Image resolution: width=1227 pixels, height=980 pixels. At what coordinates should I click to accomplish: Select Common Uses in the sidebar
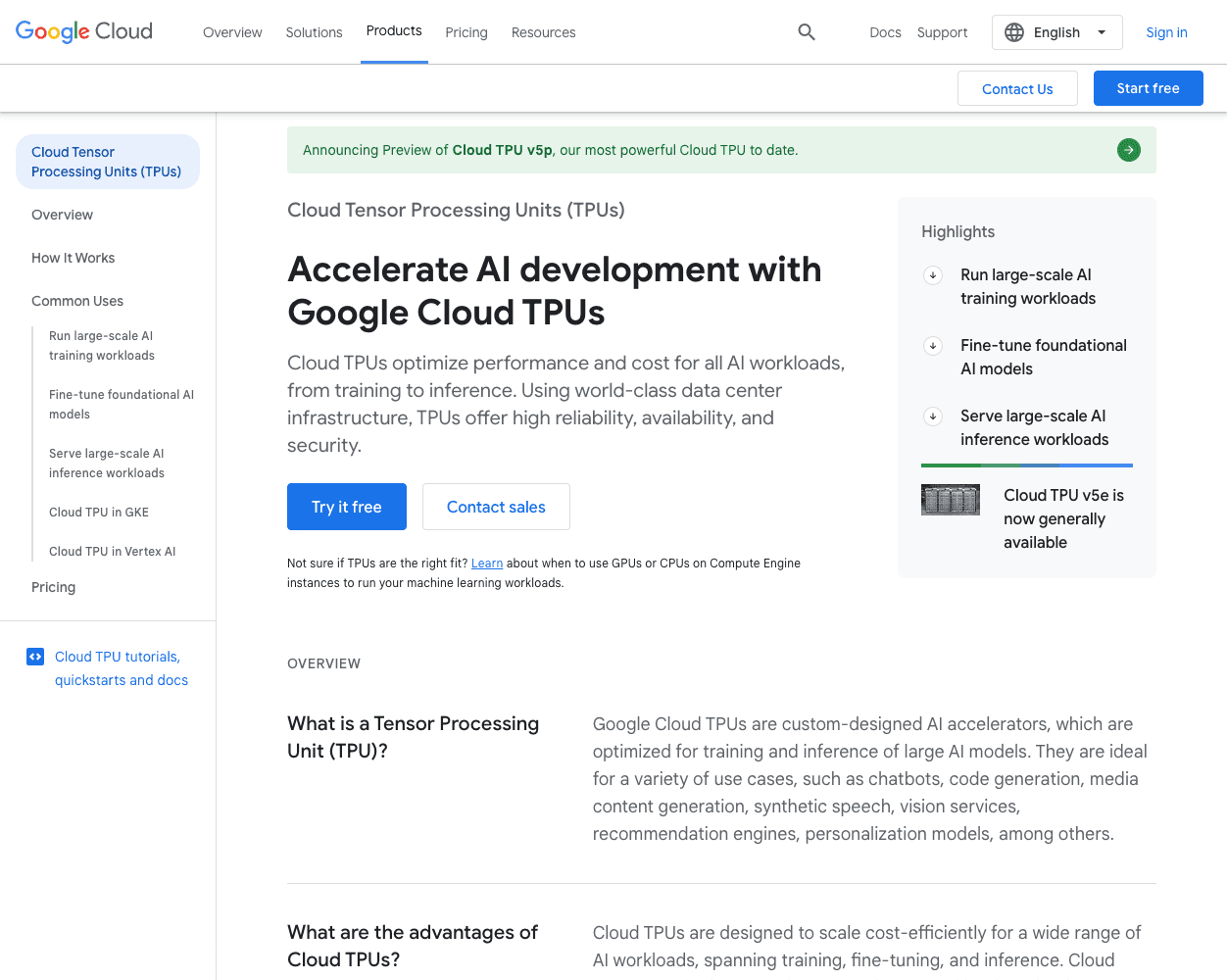click(77, 301)
